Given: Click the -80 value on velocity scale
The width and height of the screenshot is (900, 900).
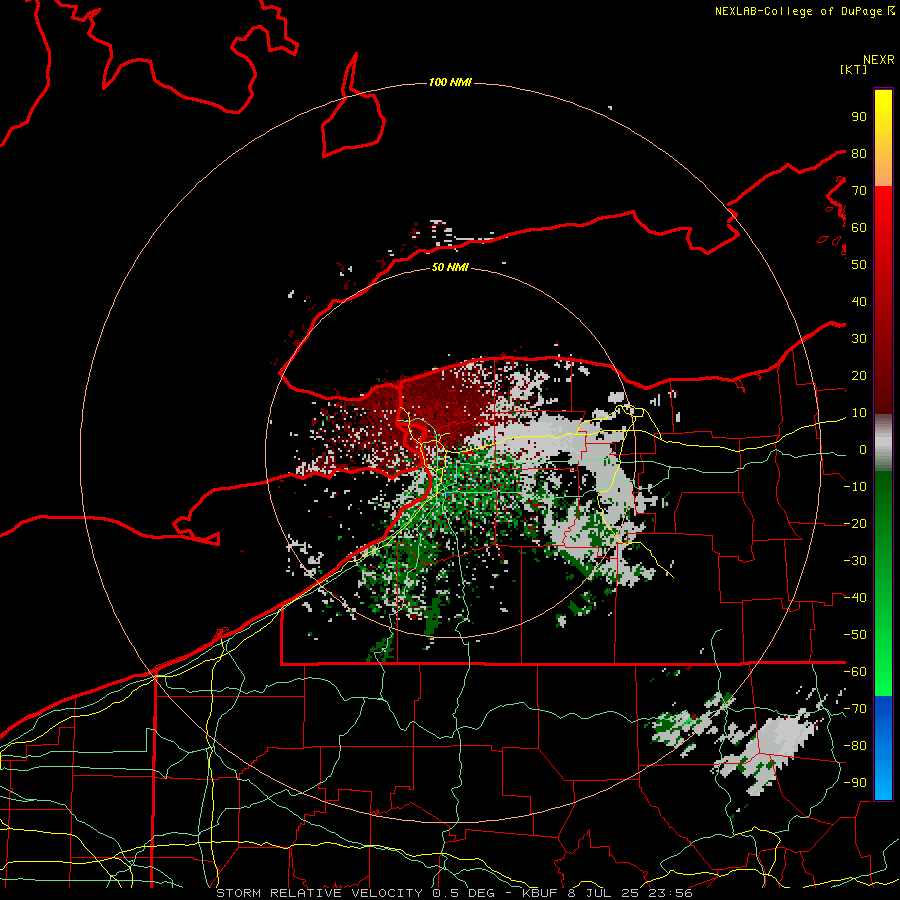Looking at the screenshot, I should coord(855,746).
